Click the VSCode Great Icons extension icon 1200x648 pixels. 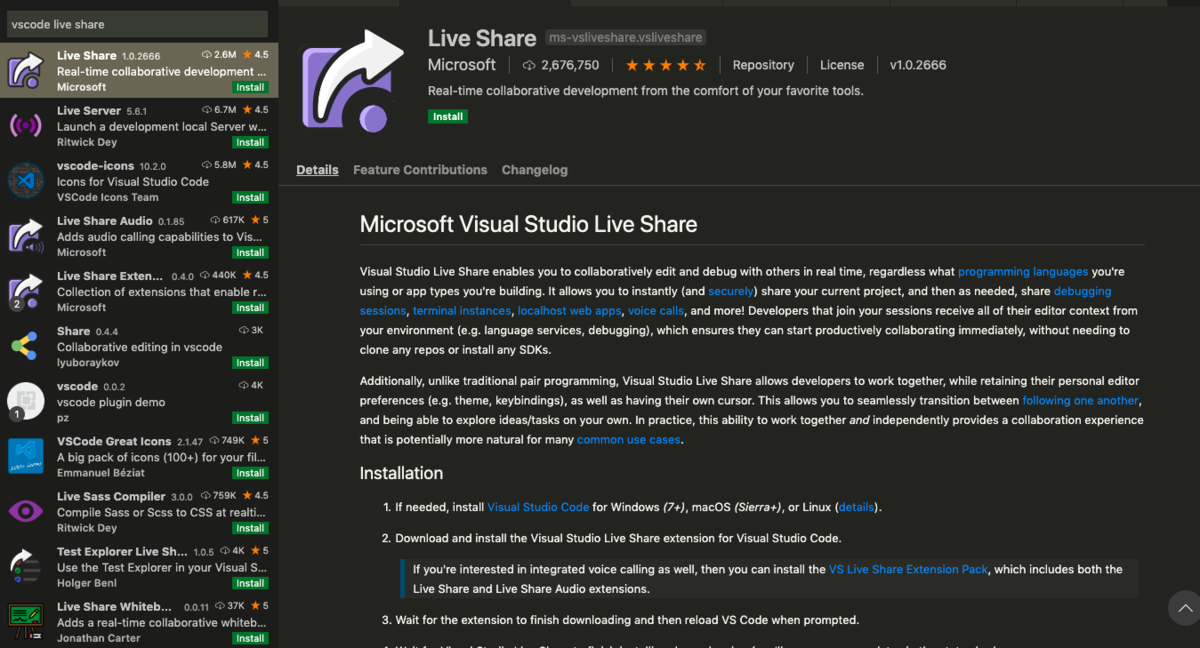point(26,456)
